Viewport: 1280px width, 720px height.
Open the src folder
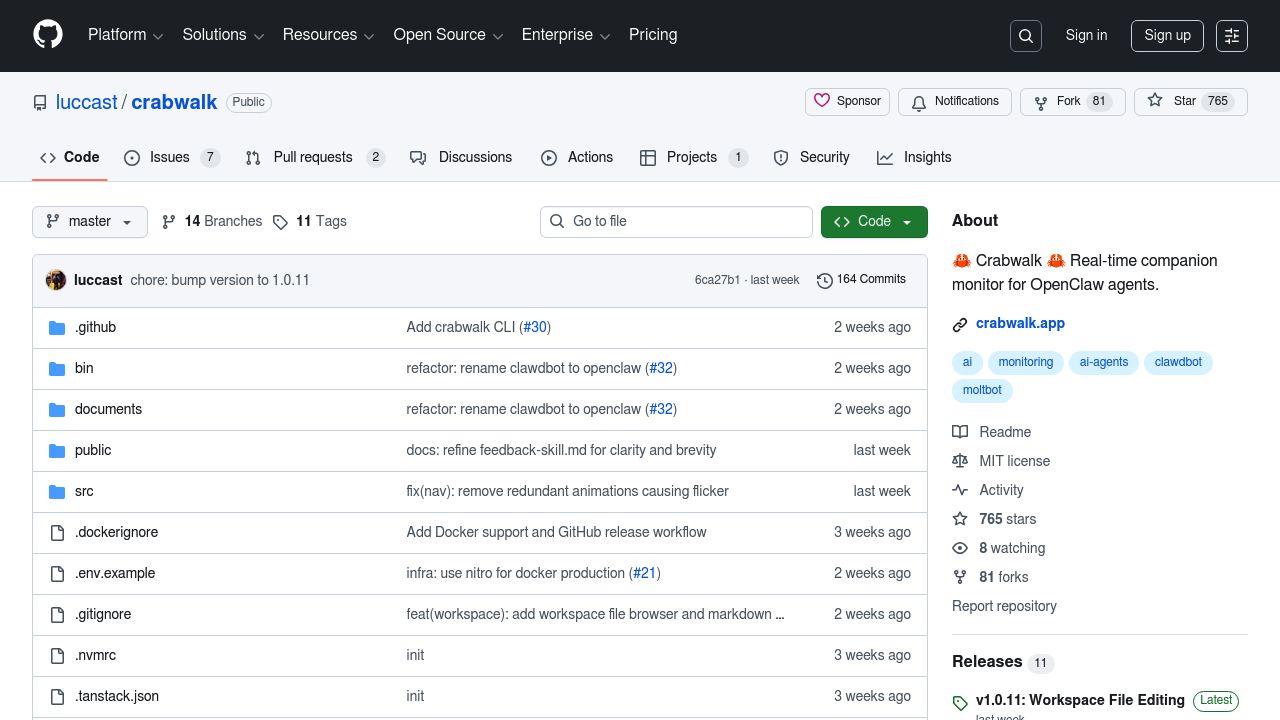[x=84, y=491]
